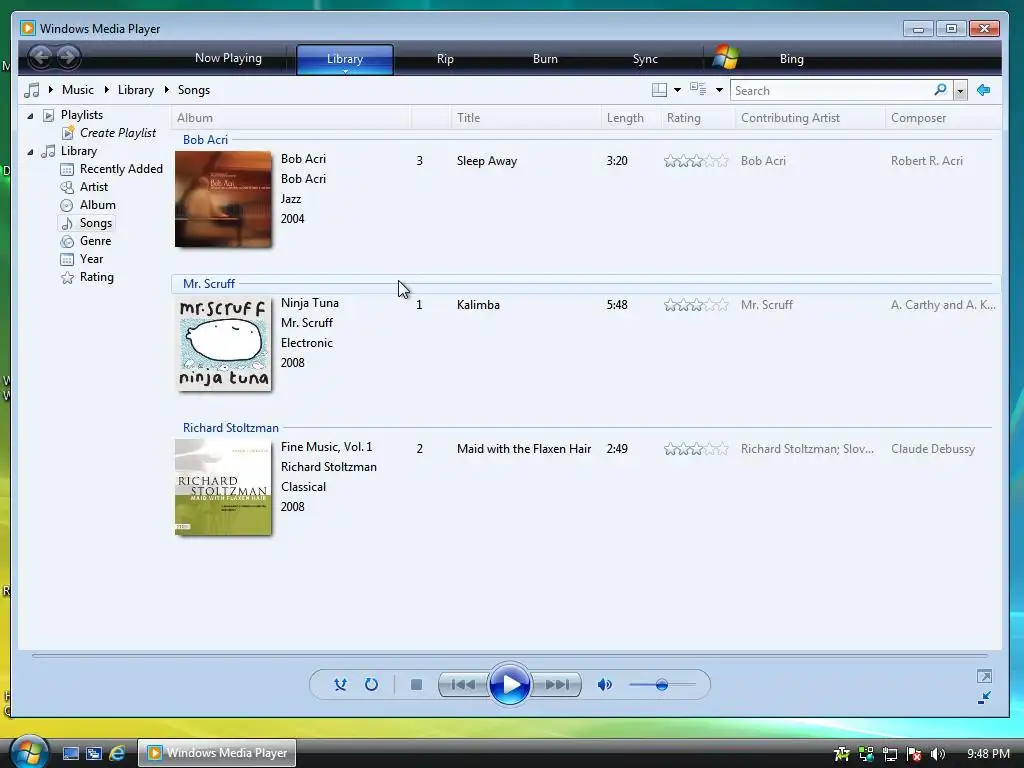Switch to full screen view icon
The height and width of the screenshot is (768, 1024).
pos(984,676)
